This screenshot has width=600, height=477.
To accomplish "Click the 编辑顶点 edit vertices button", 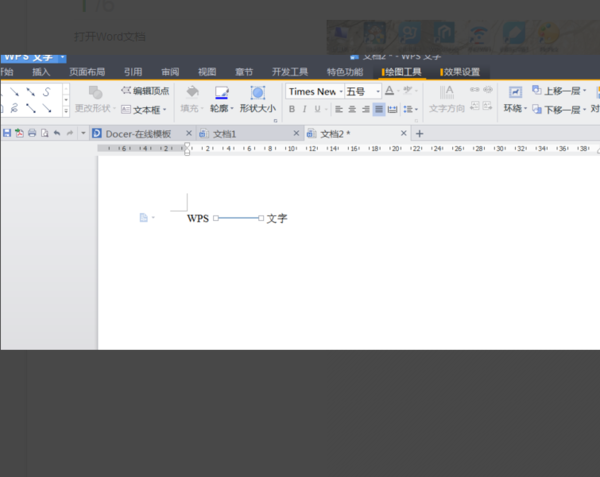I will (145, 91).
